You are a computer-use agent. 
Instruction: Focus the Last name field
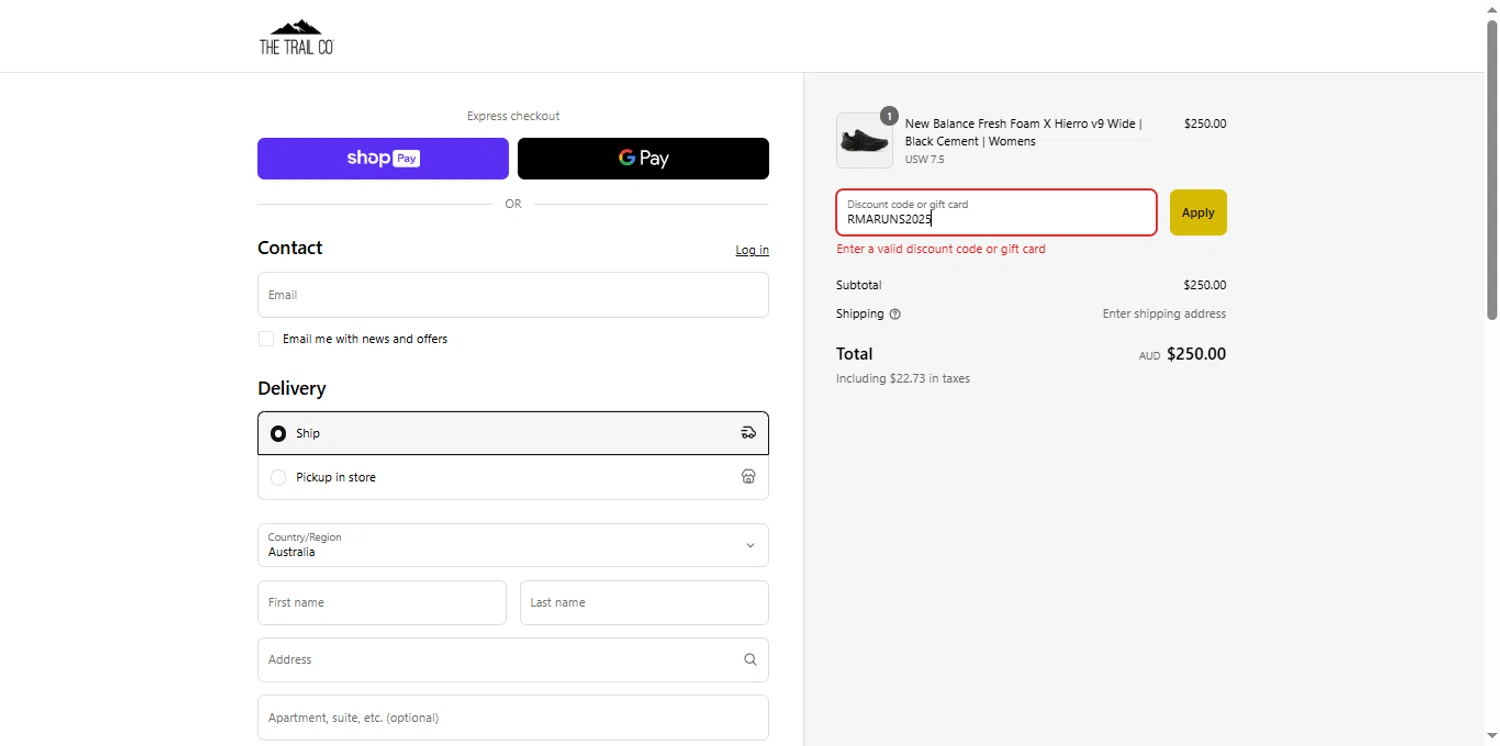click(644, 603)
